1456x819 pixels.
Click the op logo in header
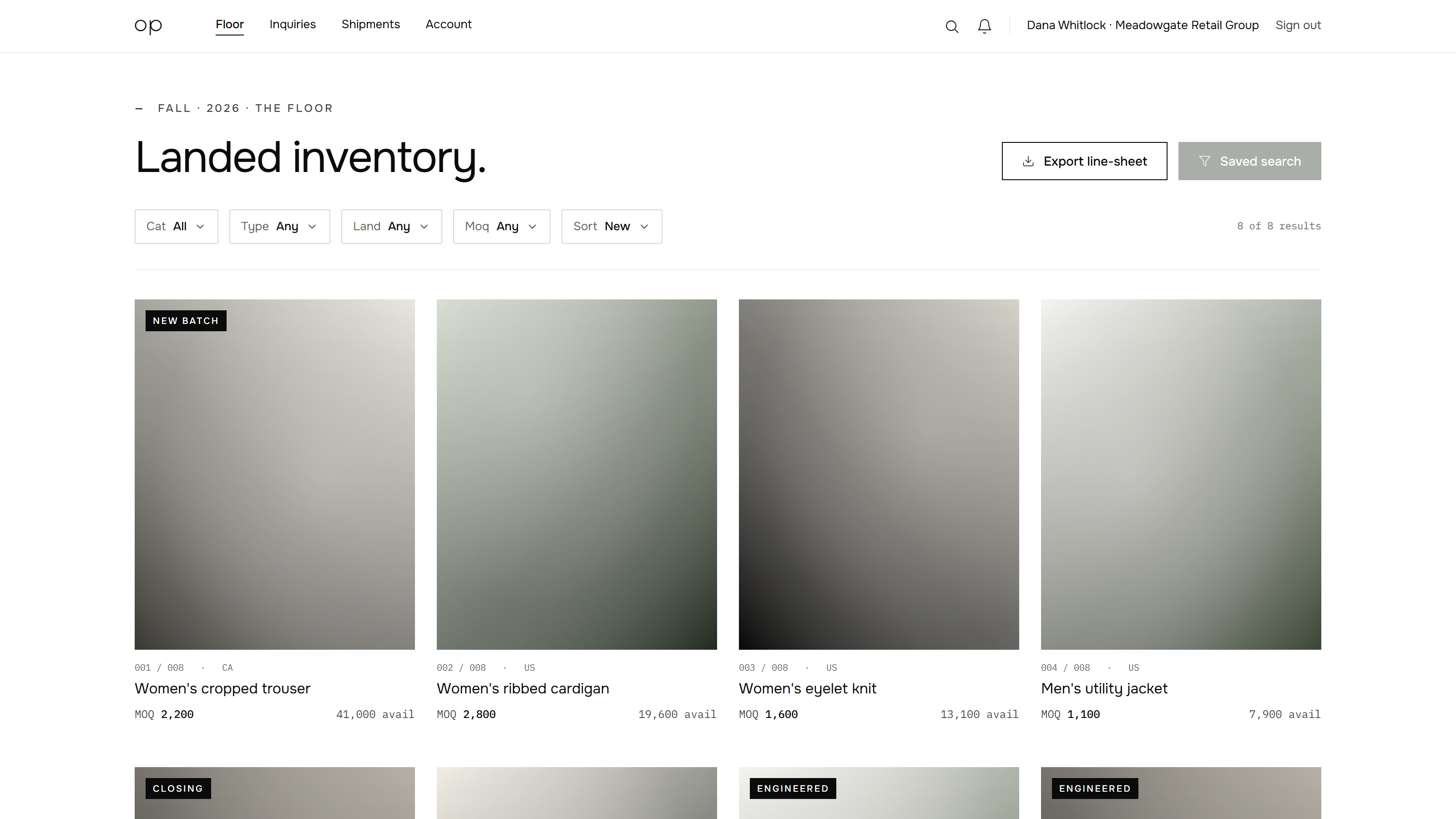point(148,26)
